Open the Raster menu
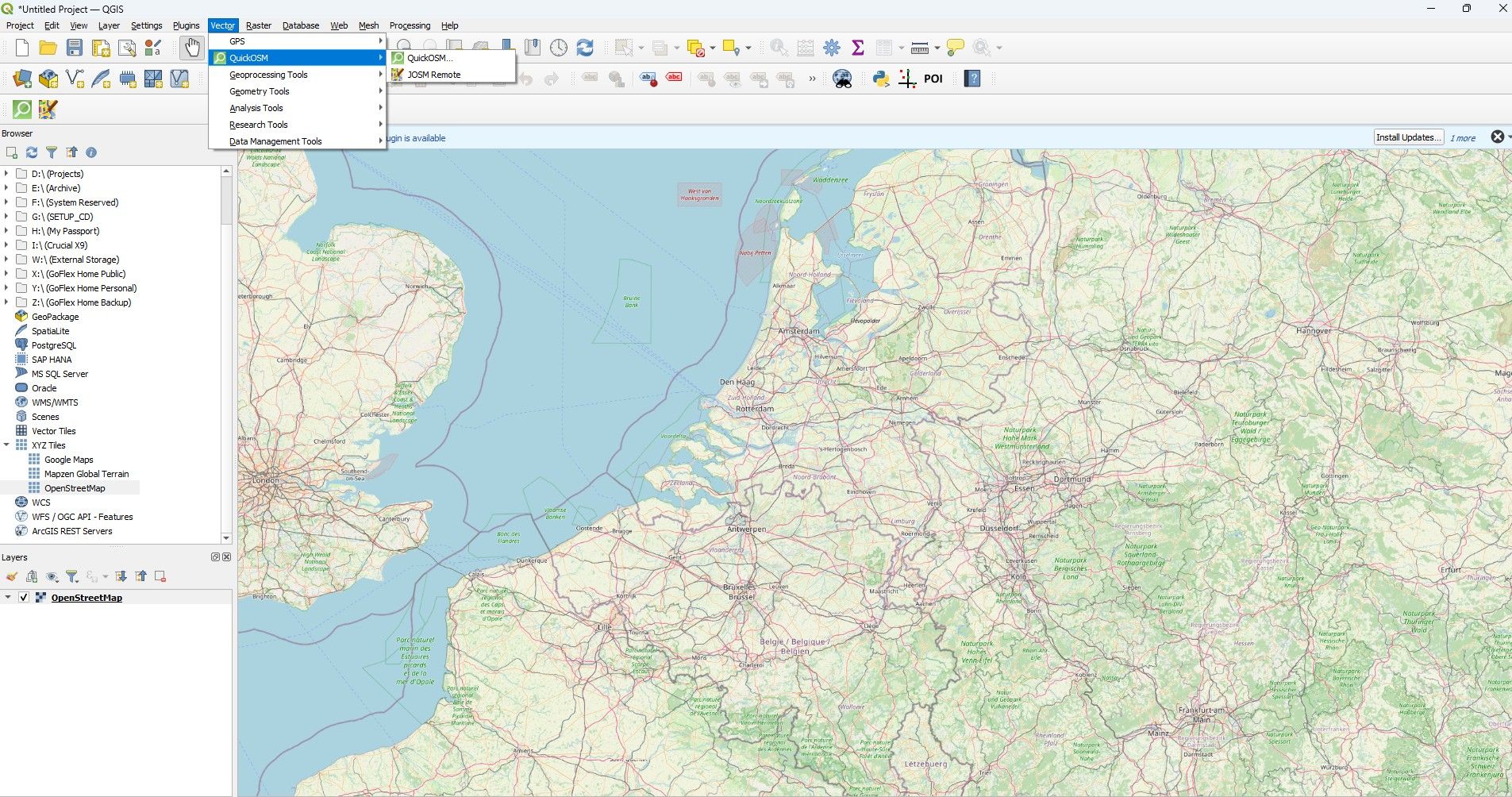 pyautogui.click(x=258, y=25)
